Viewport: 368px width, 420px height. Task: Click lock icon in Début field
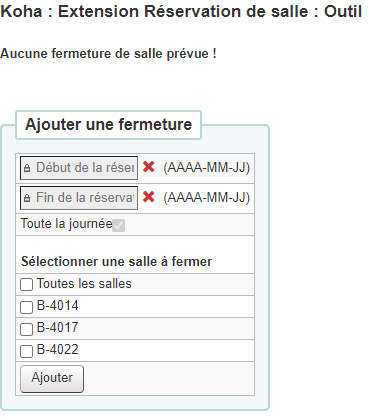coord(27,168)
